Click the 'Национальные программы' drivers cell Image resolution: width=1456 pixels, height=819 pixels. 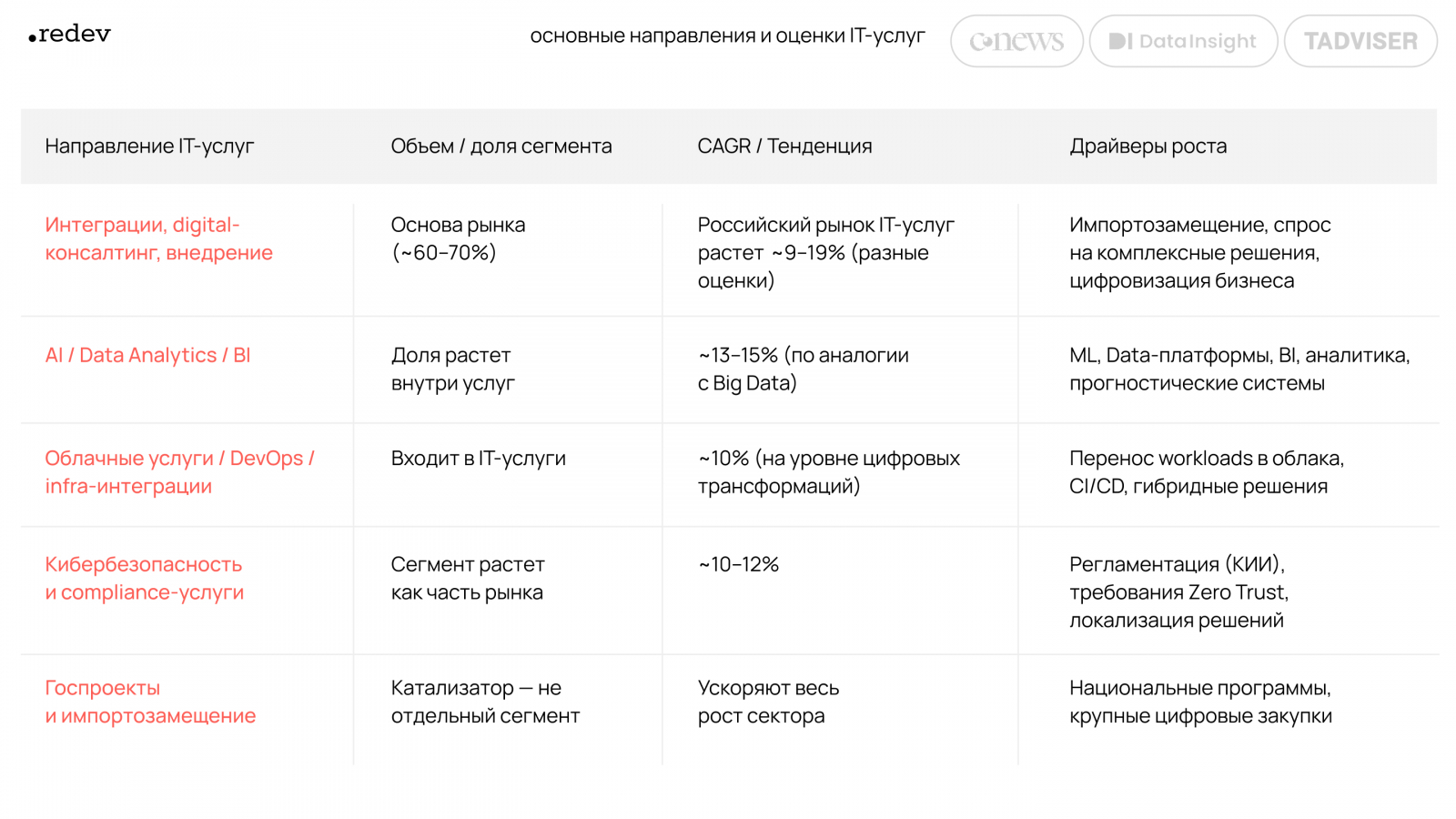point(1200,702)
